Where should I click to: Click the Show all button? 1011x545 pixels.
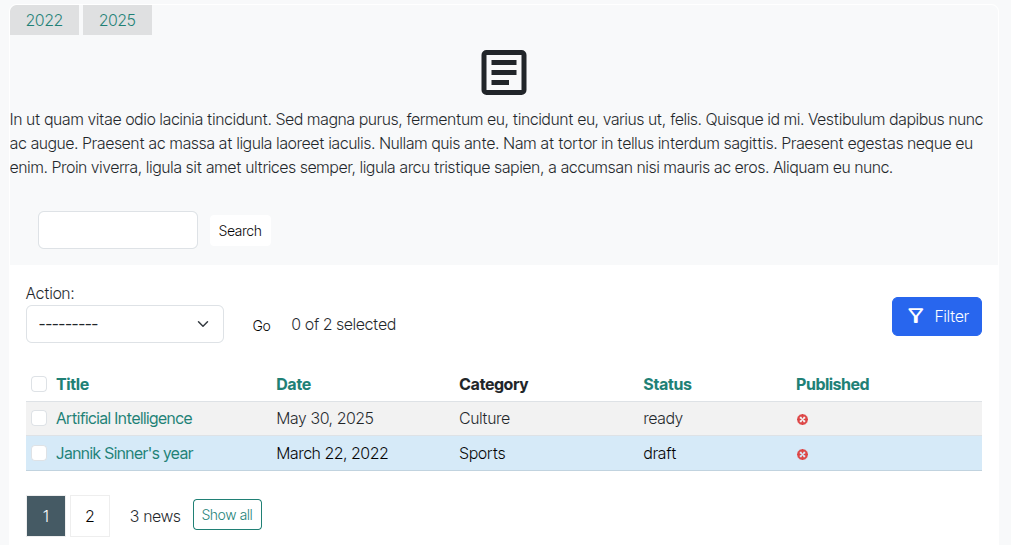(x=227, y=515)
